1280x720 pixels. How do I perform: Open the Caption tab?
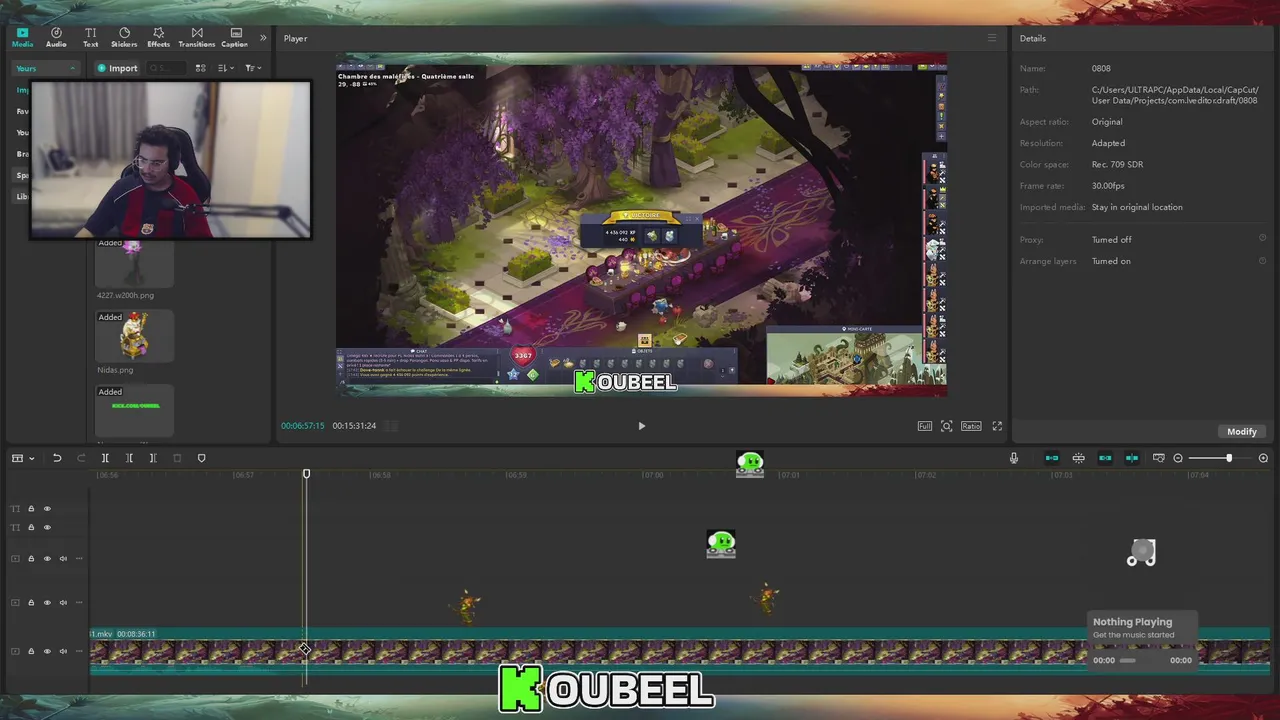pyautogui.click(x=235, y=38)
